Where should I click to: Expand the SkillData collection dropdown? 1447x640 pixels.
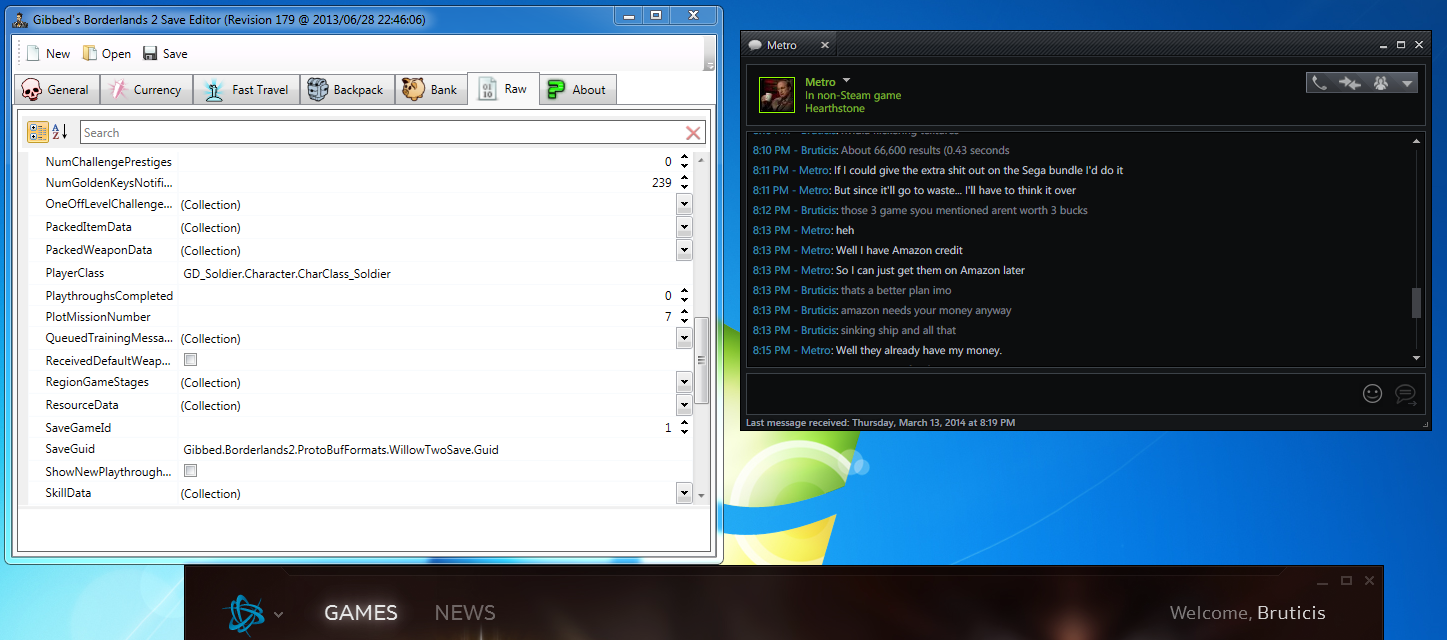(684, 493)
